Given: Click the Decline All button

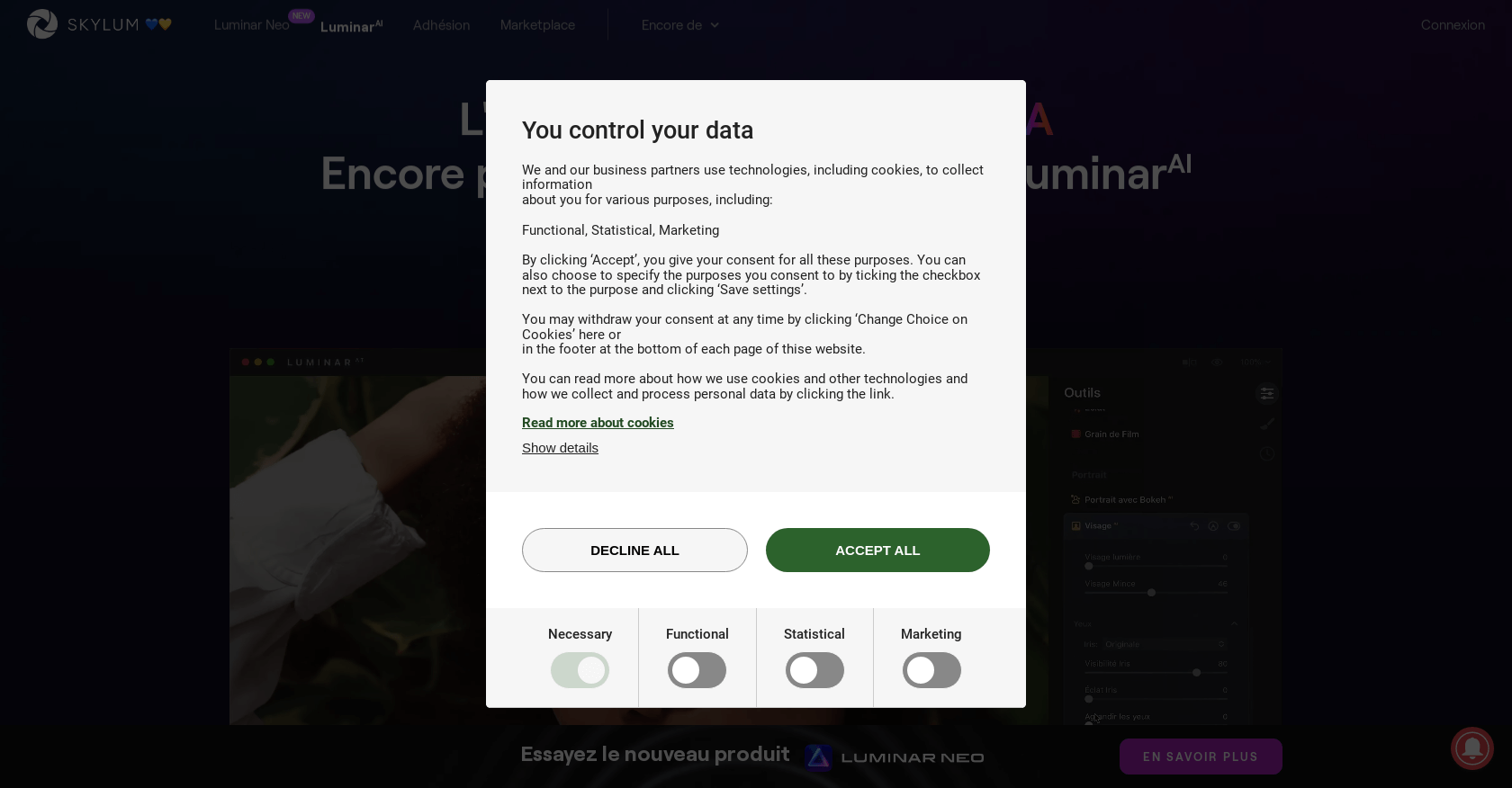Looking at the screenshot, I should click(x=634, y=550).
